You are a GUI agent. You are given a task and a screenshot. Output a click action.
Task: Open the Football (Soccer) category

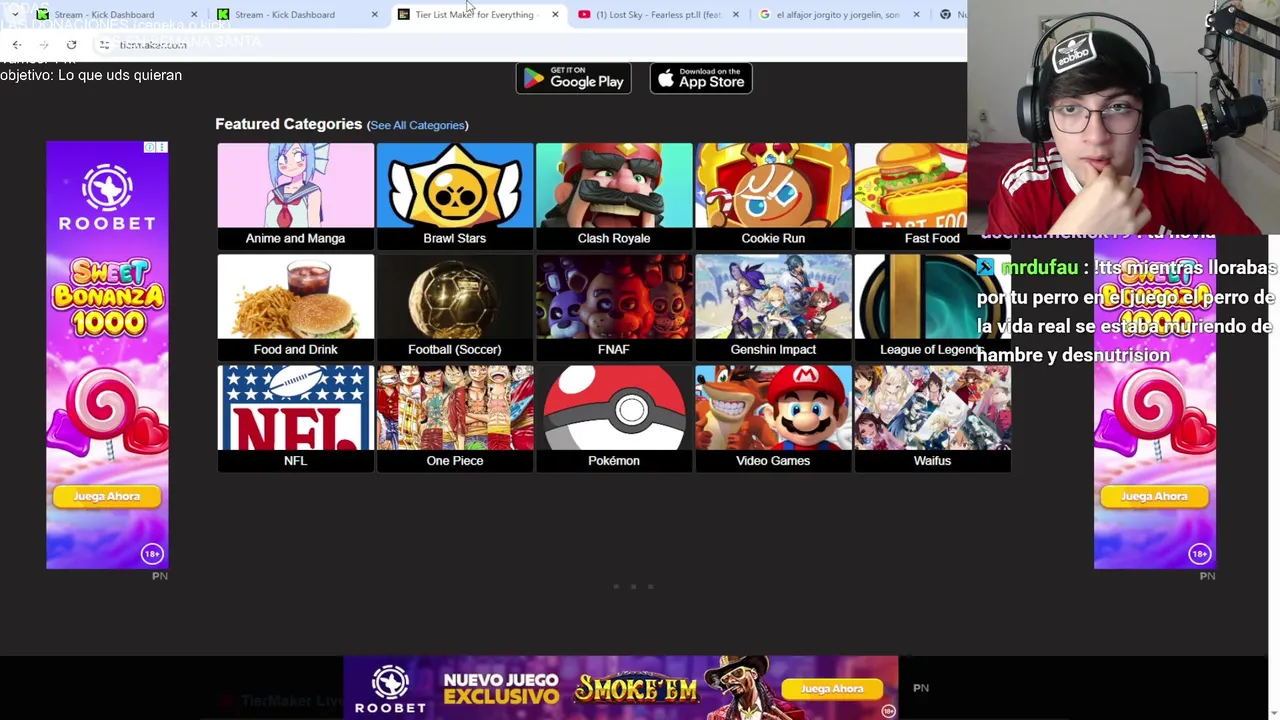[x=454, y=306]
